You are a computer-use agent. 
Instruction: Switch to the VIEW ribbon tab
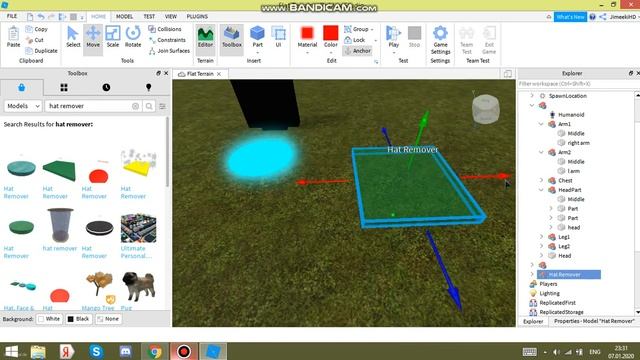pos(171,16)
